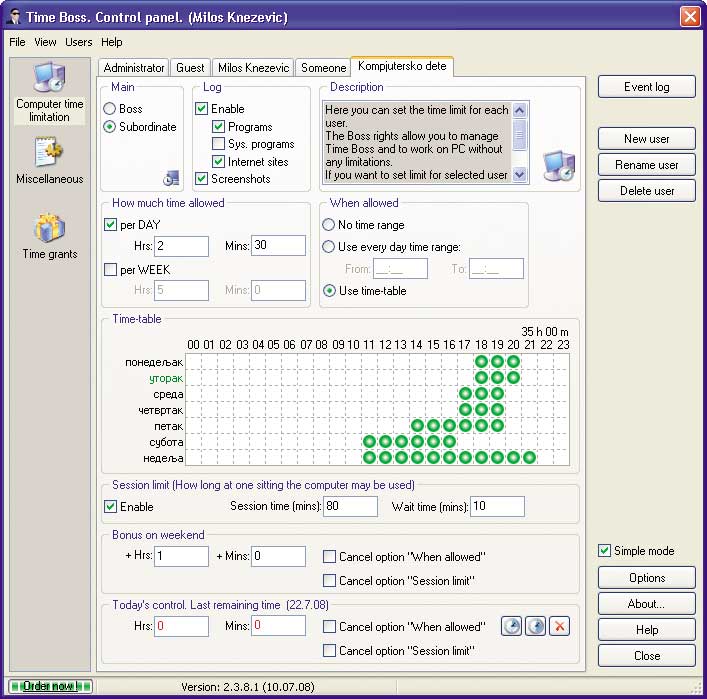Close the Time Boss window
707x699 pixels.
click(690, 17)
